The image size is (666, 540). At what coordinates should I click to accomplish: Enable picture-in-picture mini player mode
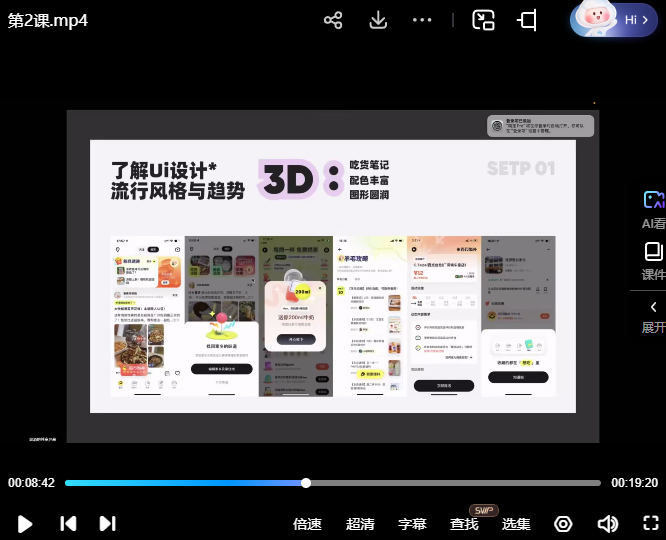[484, 21]
